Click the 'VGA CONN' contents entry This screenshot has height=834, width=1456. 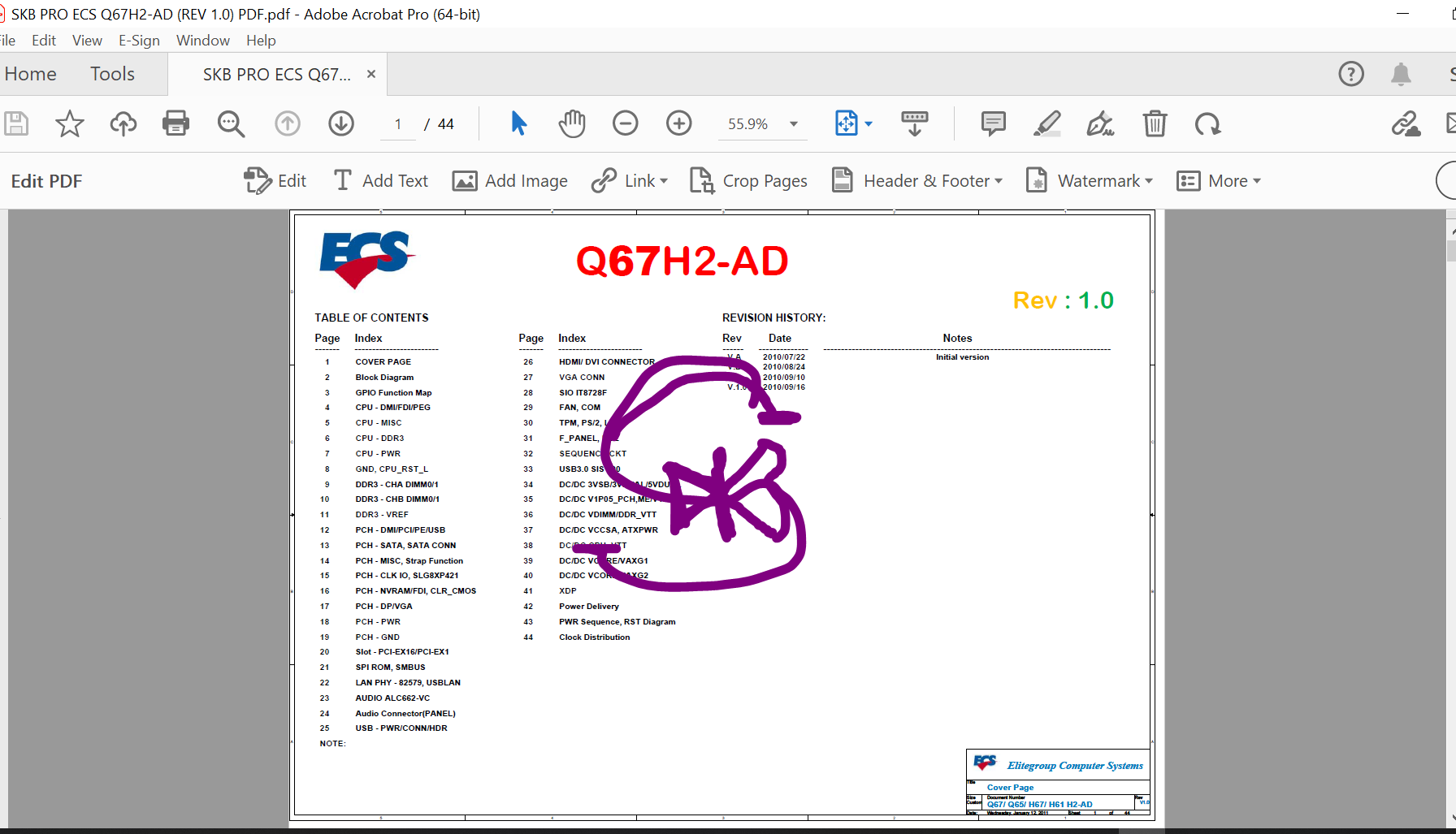pyautogui.click(x=582, y=378)
